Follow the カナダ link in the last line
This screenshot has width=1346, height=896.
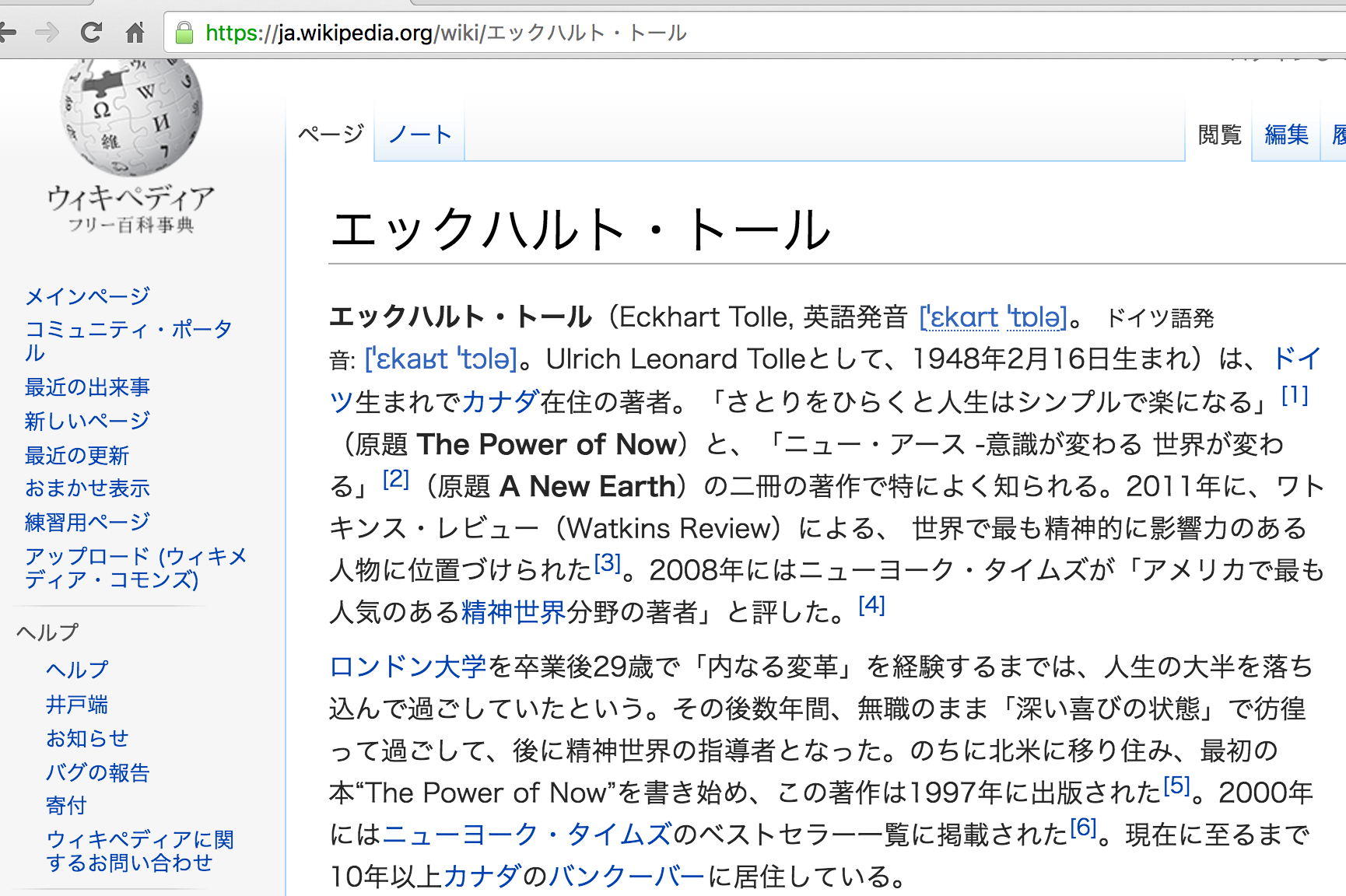click(x=482, y=877)
